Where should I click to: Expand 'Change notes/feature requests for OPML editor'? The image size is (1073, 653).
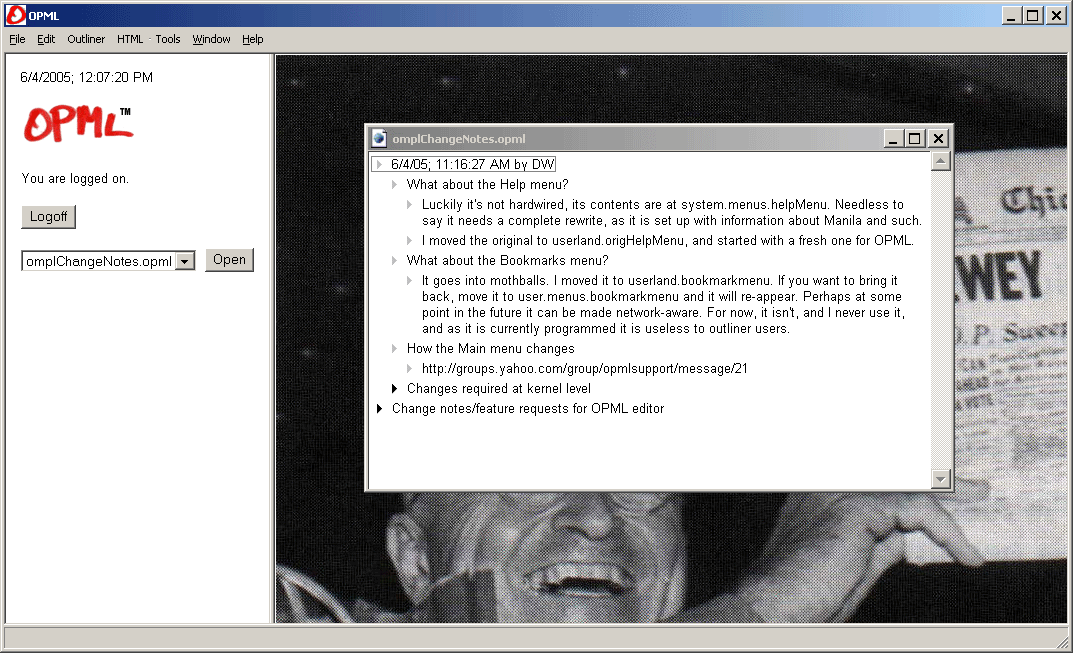380,409
